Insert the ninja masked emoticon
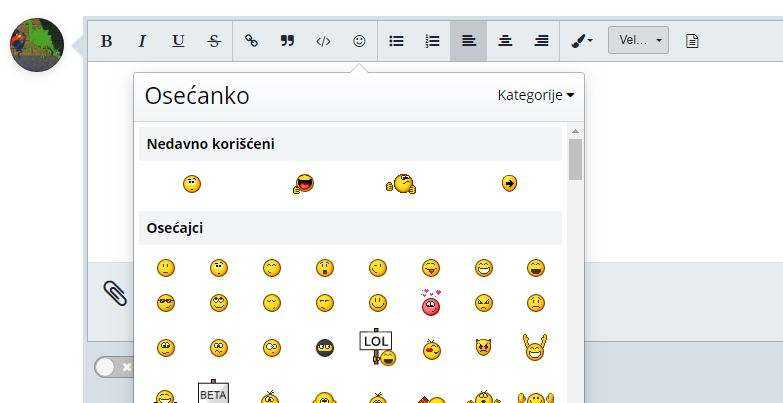This screenshot has height=403, width=783. click(x=325, y=348)
